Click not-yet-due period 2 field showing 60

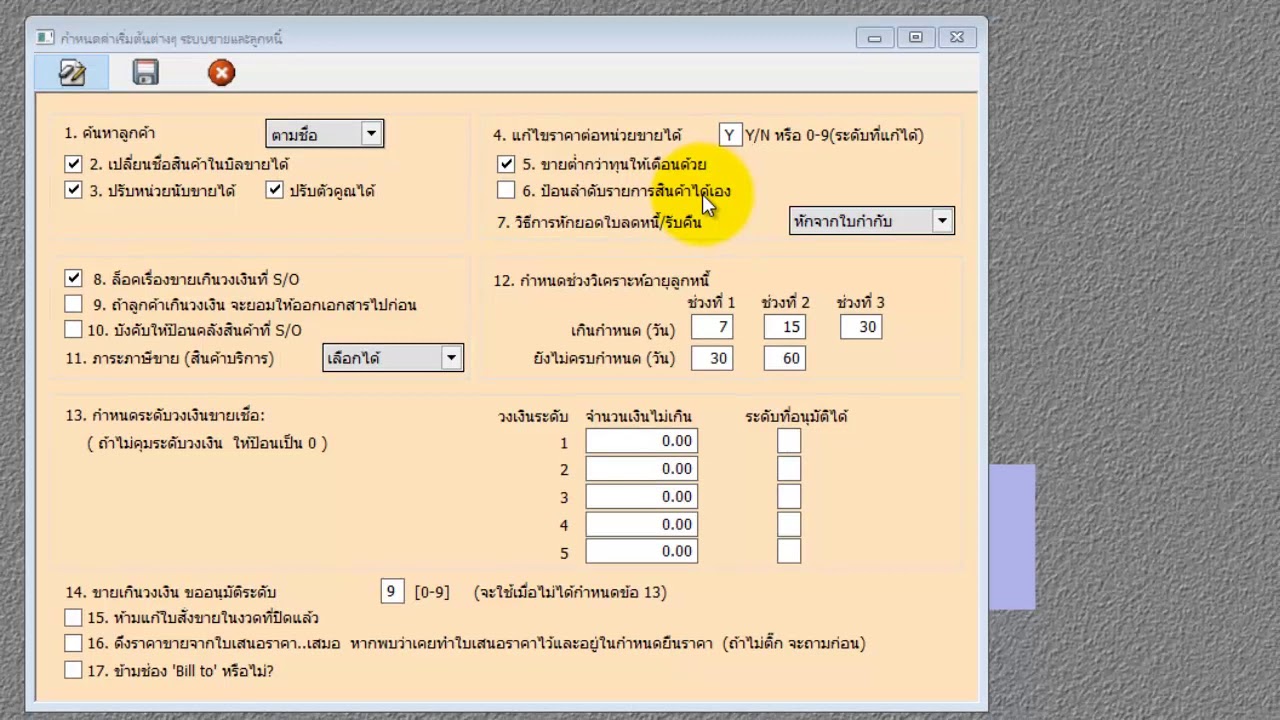pos(784,358)
